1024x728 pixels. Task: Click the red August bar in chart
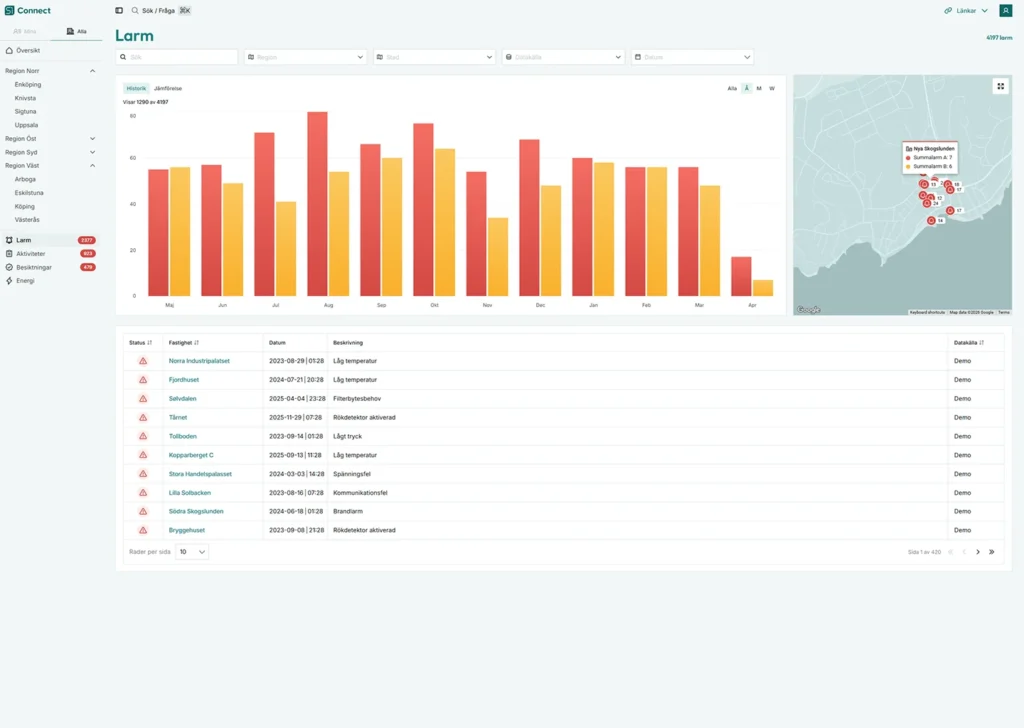(317, 204)
